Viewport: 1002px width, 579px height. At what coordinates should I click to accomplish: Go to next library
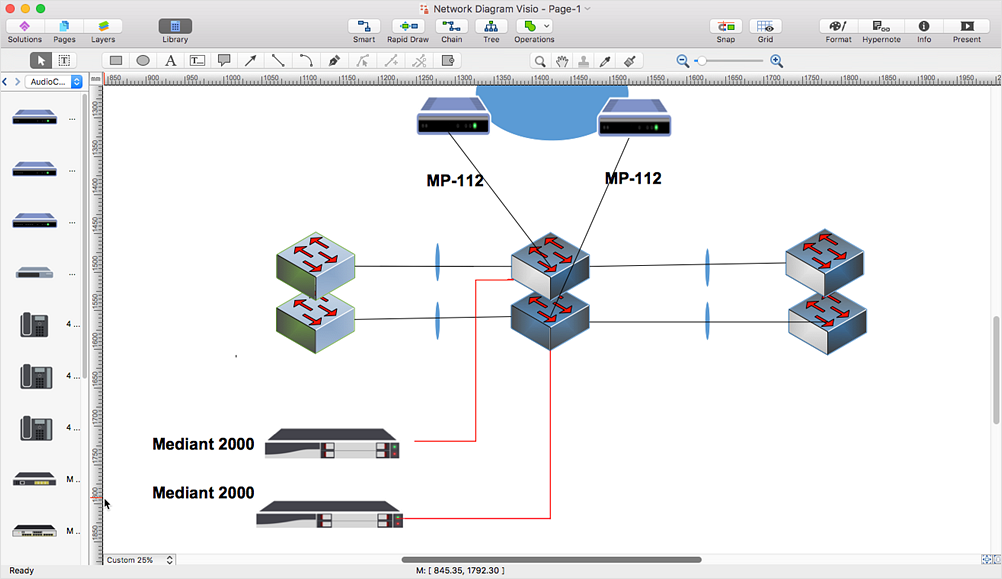tap(17, 82)
